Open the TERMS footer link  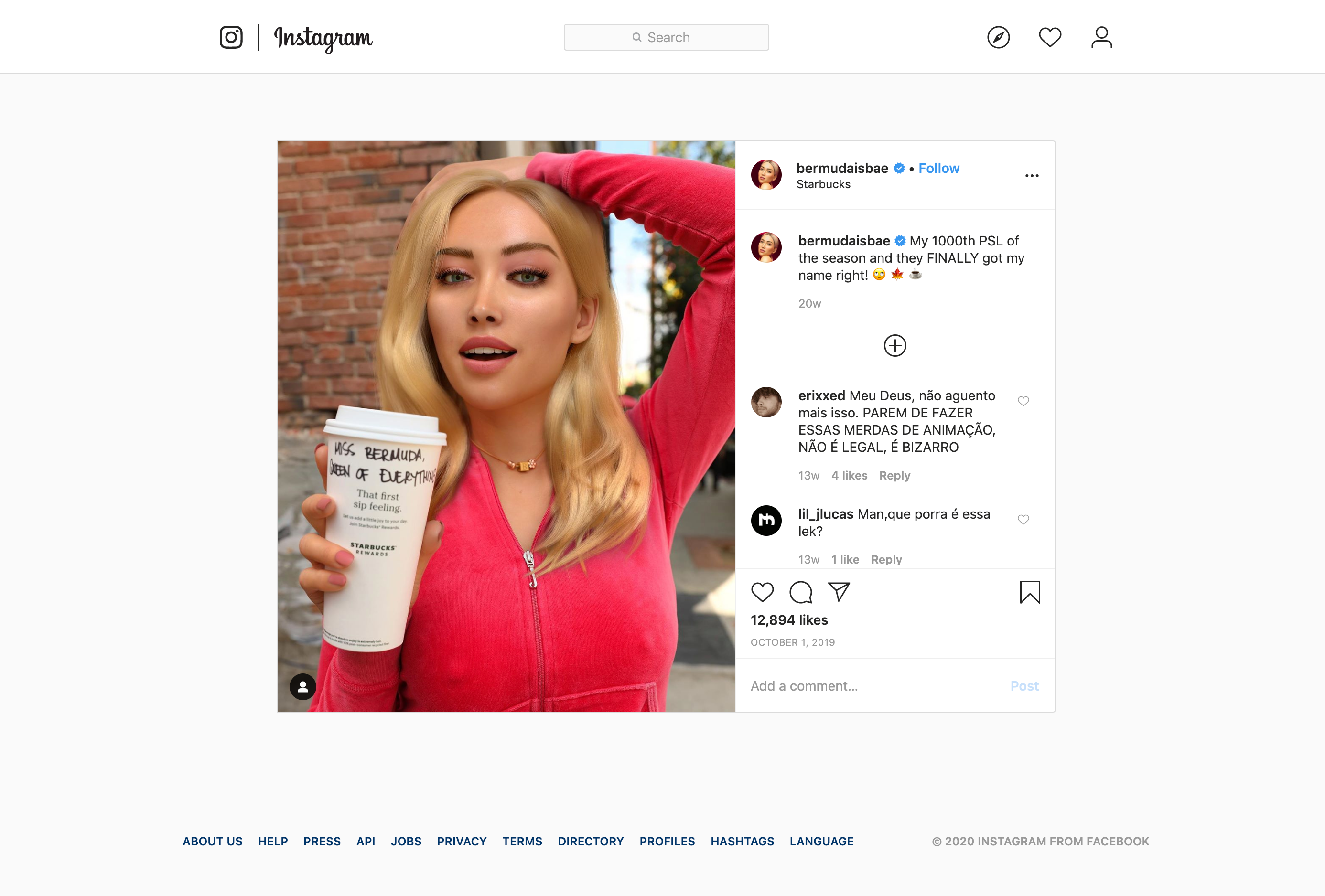pyautogui.click(x=522, y=841)
